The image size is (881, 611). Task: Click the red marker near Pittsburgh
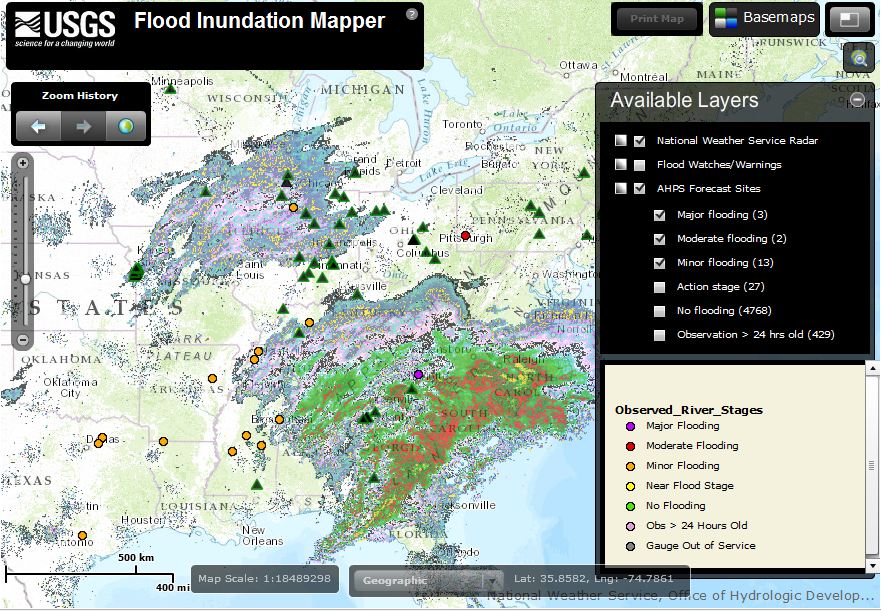465,235
